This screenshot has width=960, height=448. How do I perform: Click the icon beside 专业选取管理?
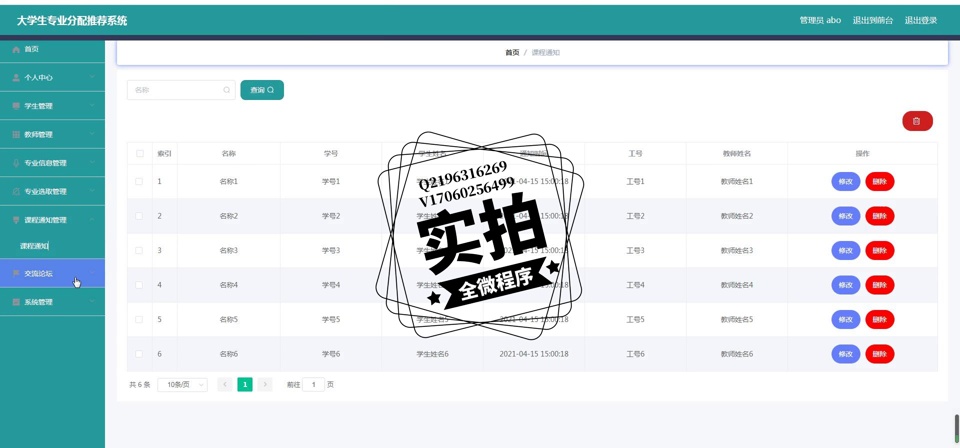tap(16, 192)
